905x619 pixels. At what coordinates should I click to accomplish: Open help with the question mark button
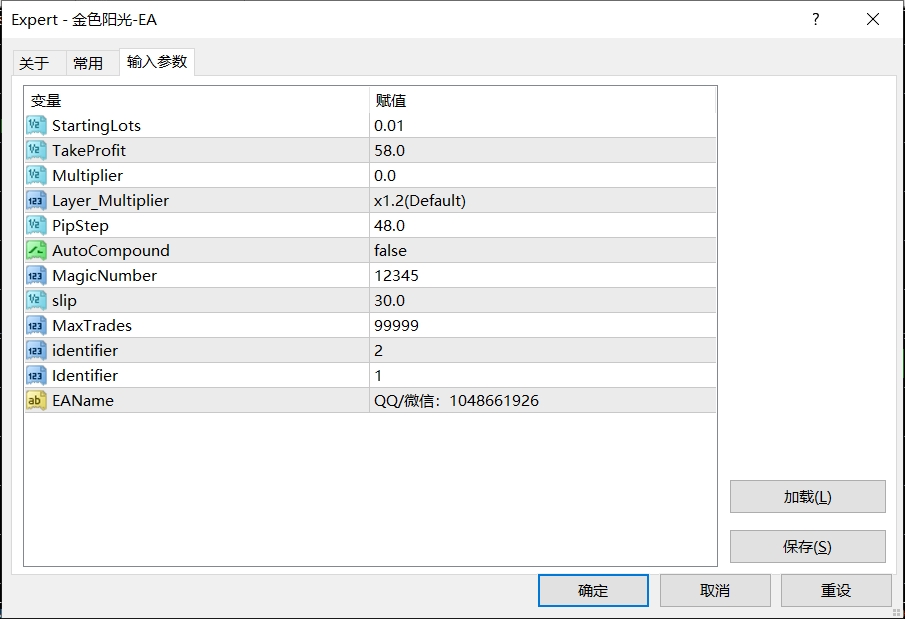816,19
